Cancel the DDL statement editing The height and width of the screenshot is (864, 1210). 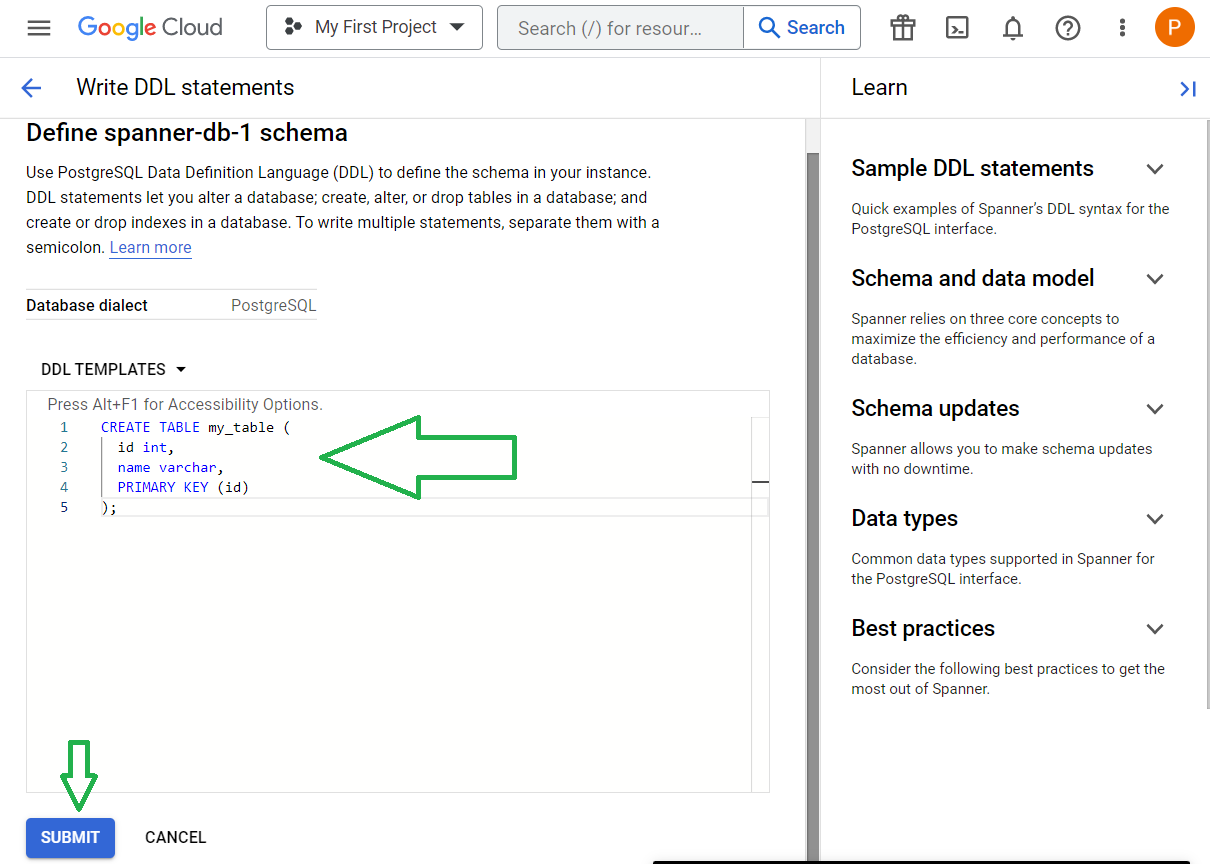(175, 838)
